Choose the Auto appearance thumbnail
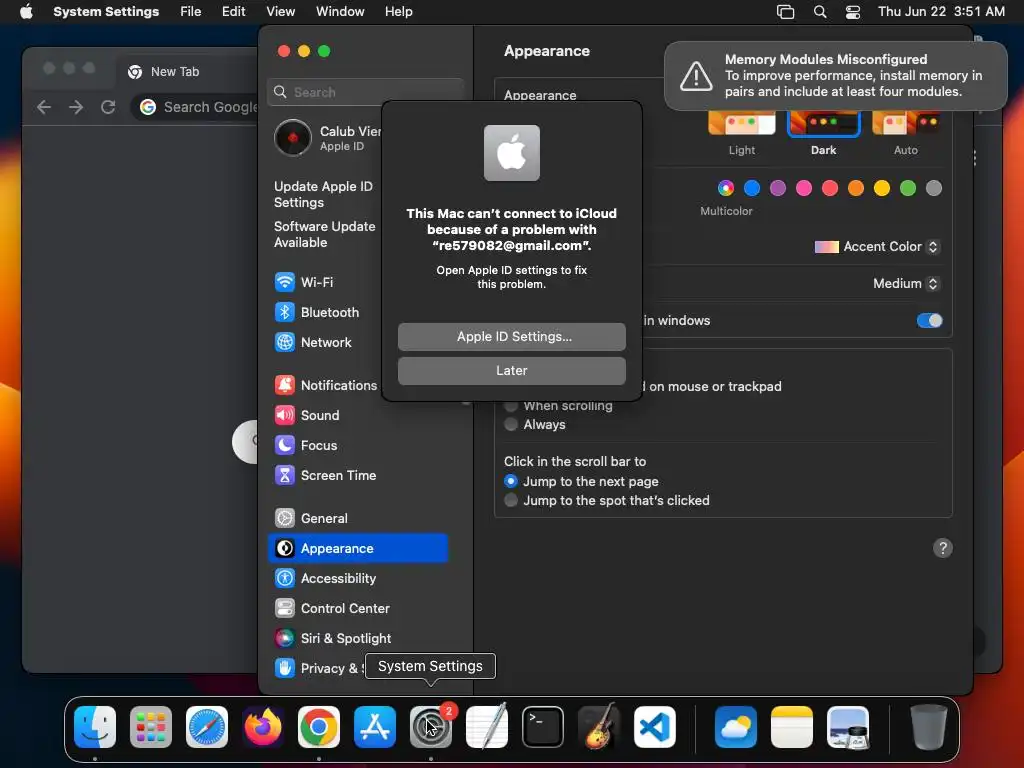The image size is (1024, 768). (906, 123)
